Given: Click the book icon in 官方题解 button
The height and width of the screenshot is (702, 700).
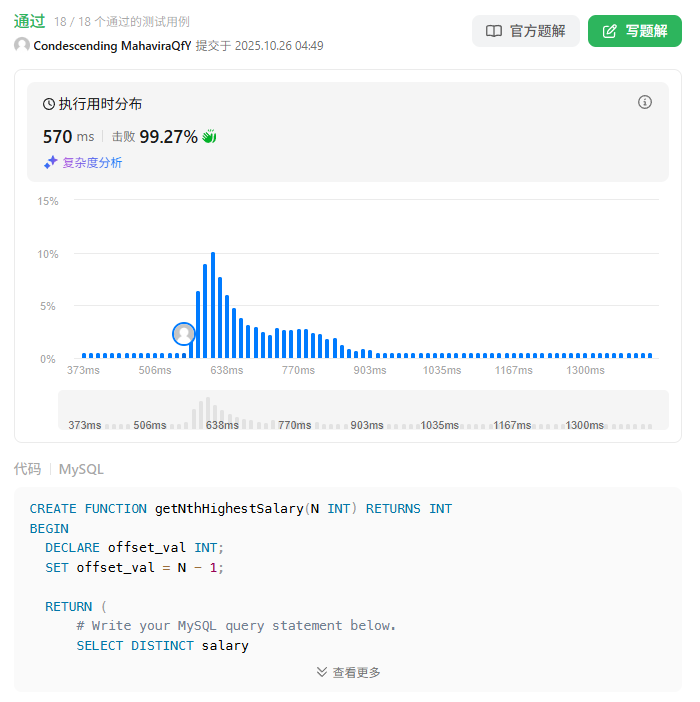Looking at the screenshot, I should click(x=494, y=31).
